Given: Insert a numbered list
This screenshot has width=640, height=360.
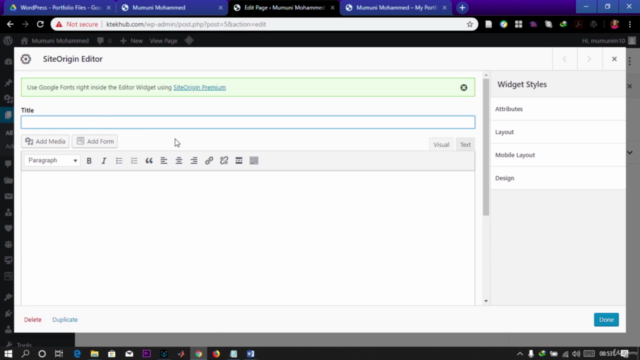Looking at the screenshot, I should click(134, 161).
